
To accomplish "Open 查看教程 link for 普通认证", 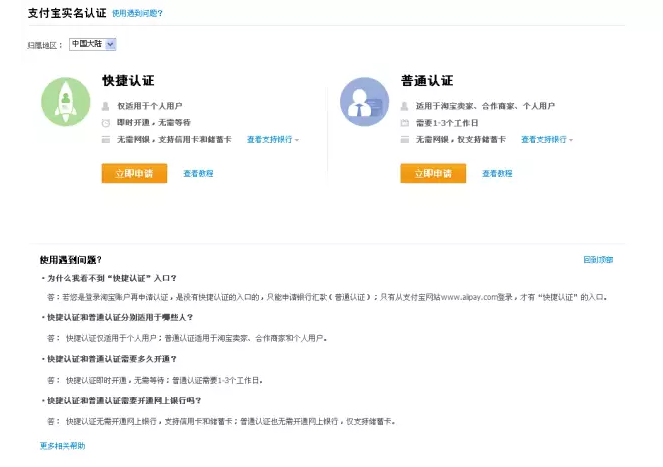I will [x=497, y=173].
